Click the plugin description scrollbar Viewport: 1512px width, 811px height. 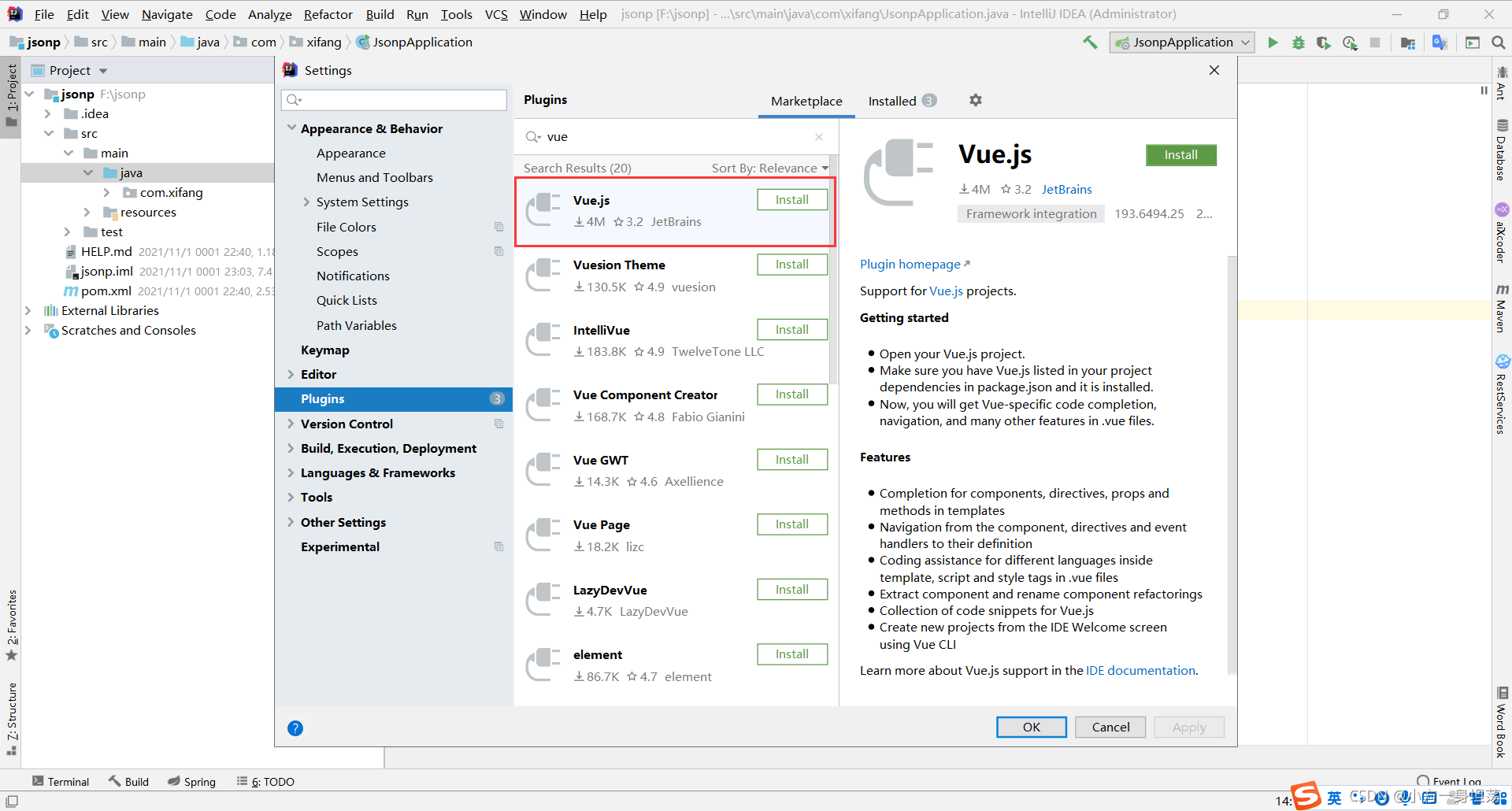pyautogui.click(x=1232, y=465)
